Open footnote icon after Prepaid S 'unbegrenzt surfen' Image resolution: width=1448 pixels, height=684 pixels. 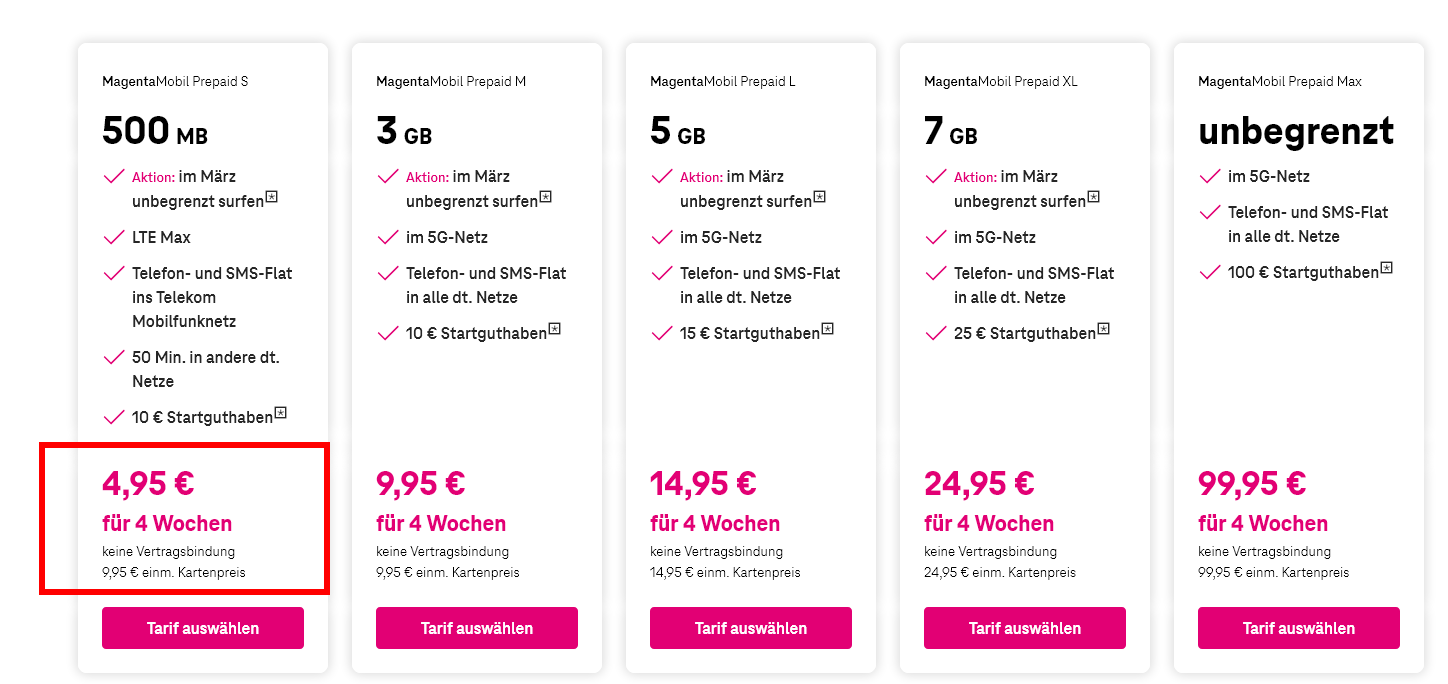271,197
